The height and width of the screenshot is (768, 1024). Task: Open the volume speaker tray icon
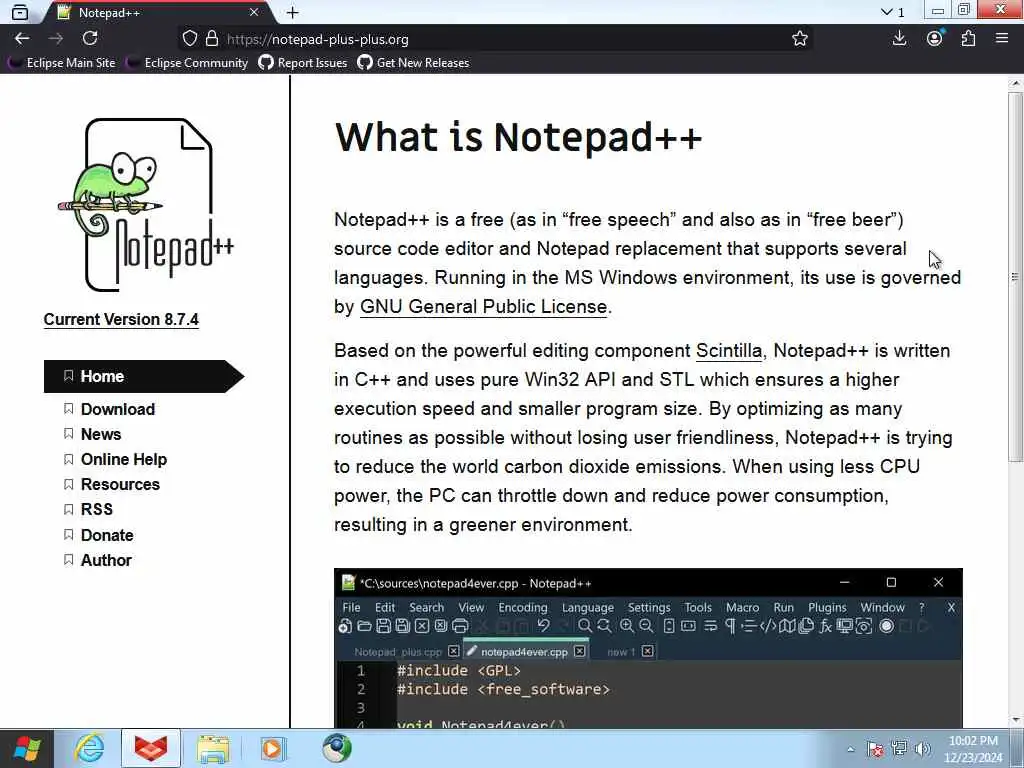coord(922,749)
